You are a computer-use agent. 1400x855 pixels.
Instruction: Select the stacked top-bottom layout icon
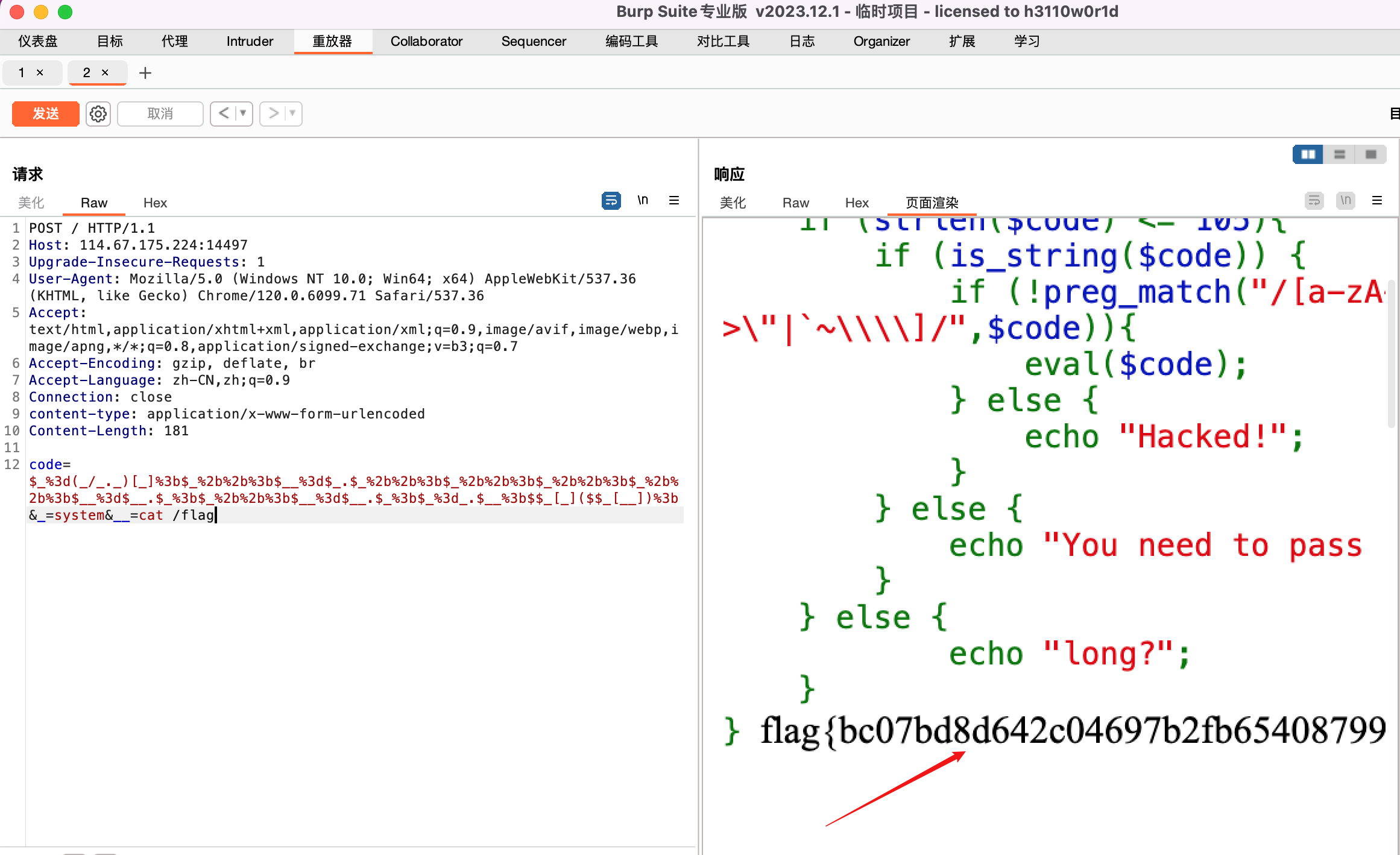(x=1340, y=154)
